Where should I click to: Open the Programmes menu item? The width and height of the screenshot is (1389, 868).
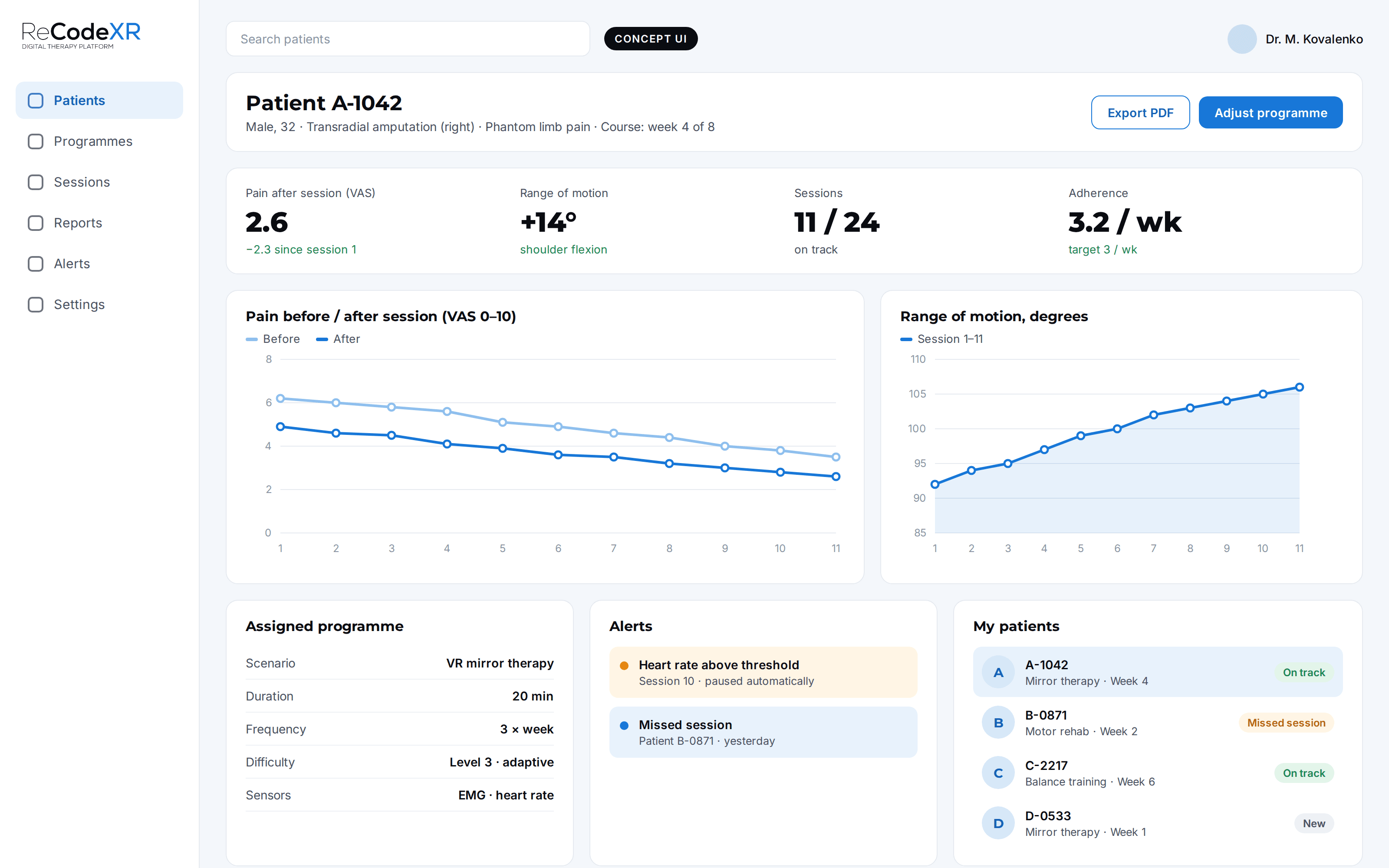[x=99, y=141]
